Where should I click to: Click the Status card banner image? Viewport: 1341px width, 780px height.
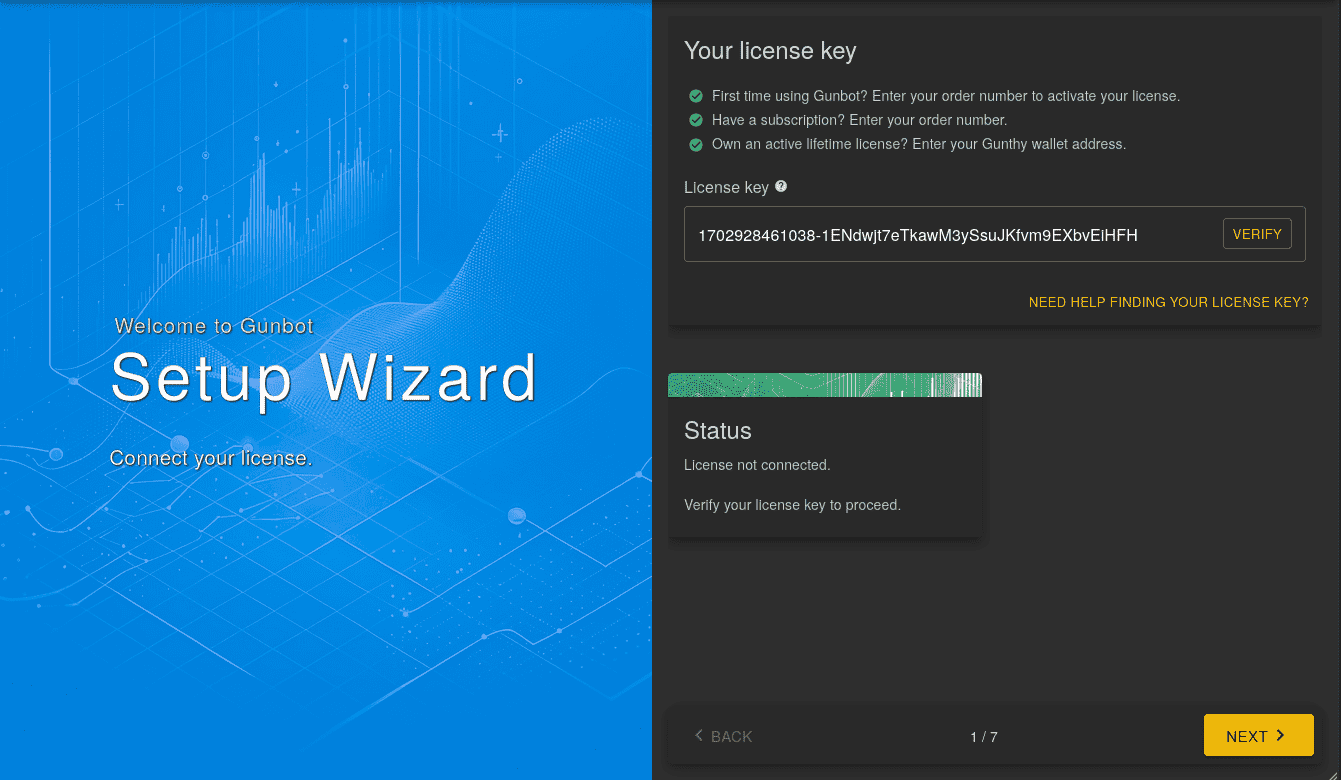[x=825, y=385]
